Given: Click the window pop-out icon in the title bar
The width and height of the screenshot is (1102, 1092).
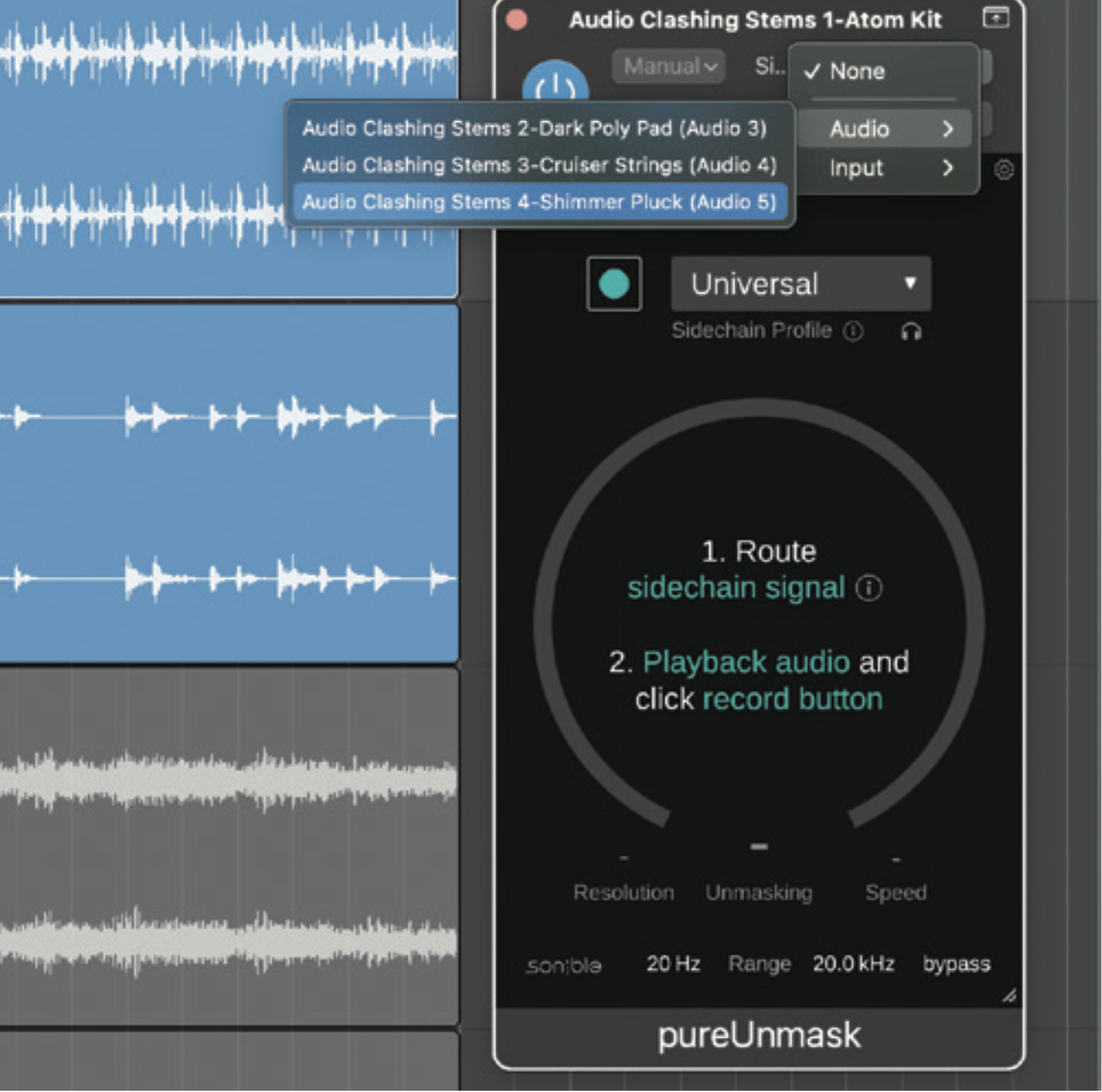Looking at the screenshot, I should [x=995, y=17].
